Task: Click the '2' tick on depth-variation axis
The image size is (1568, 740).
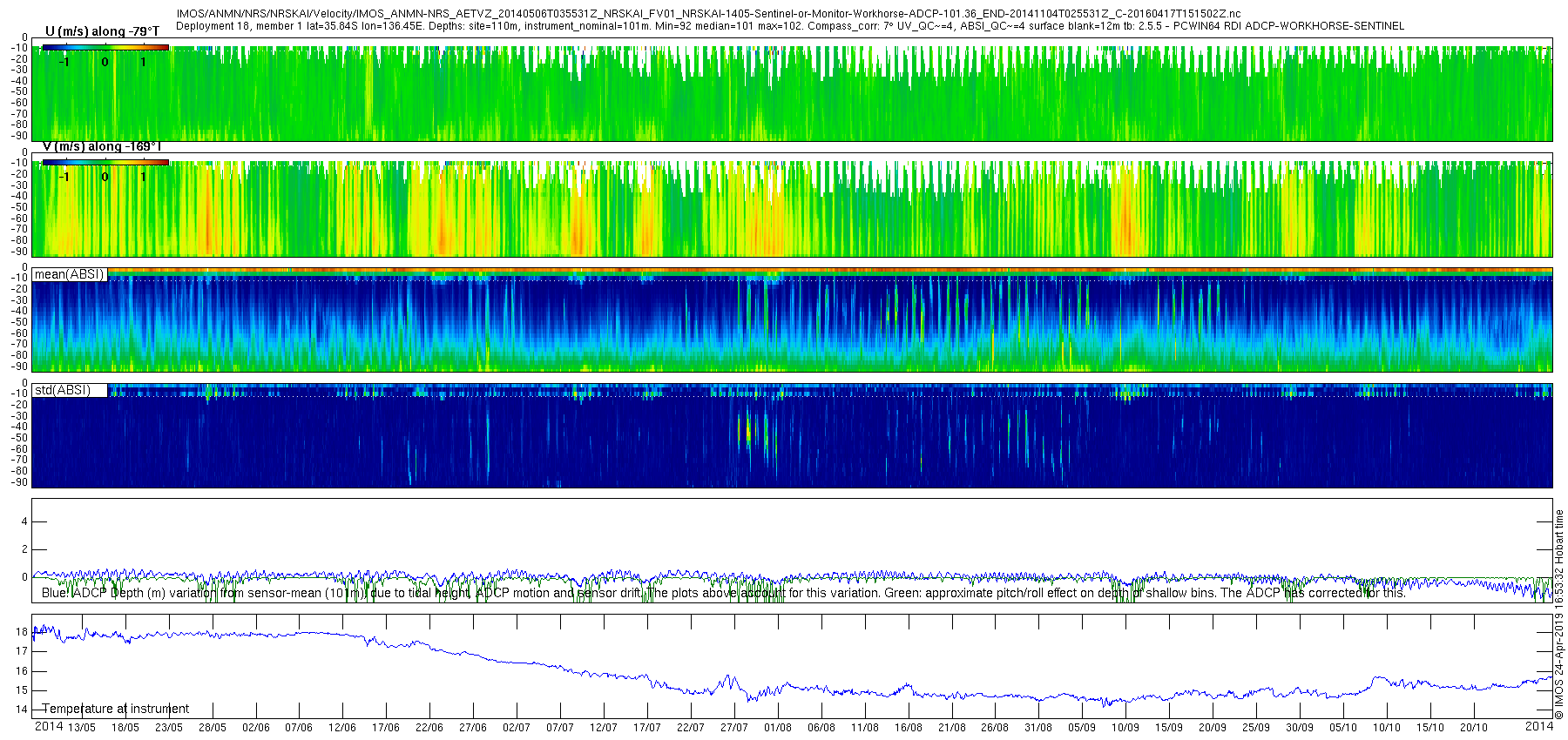Action: point(24,549)
